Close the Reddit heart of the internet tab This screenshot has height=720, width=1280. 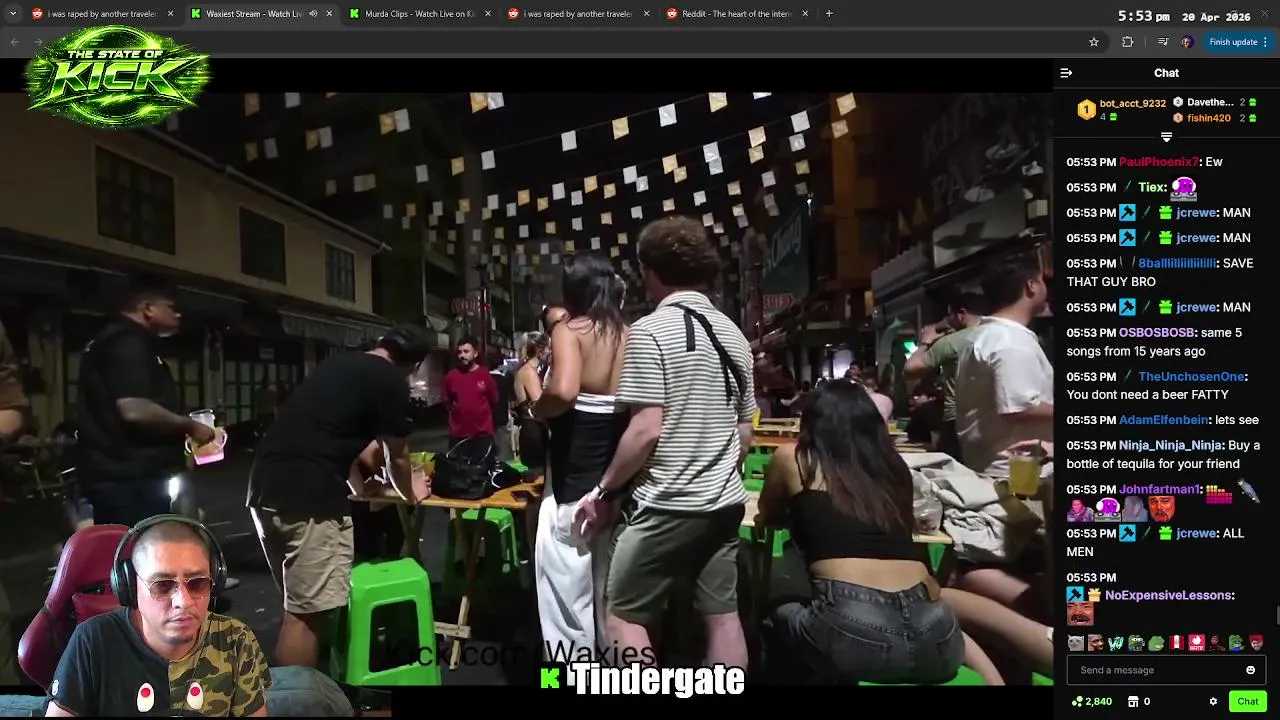[x=806, y=14]
